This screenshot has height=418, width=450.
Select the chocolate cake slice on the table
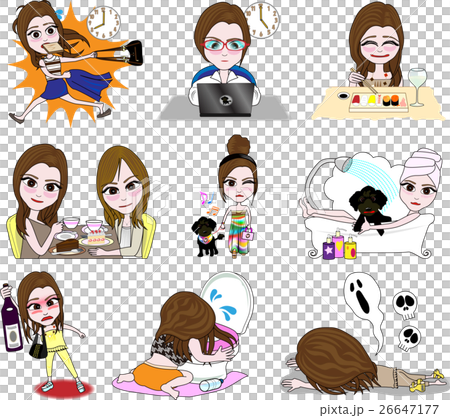coord(67,246)
